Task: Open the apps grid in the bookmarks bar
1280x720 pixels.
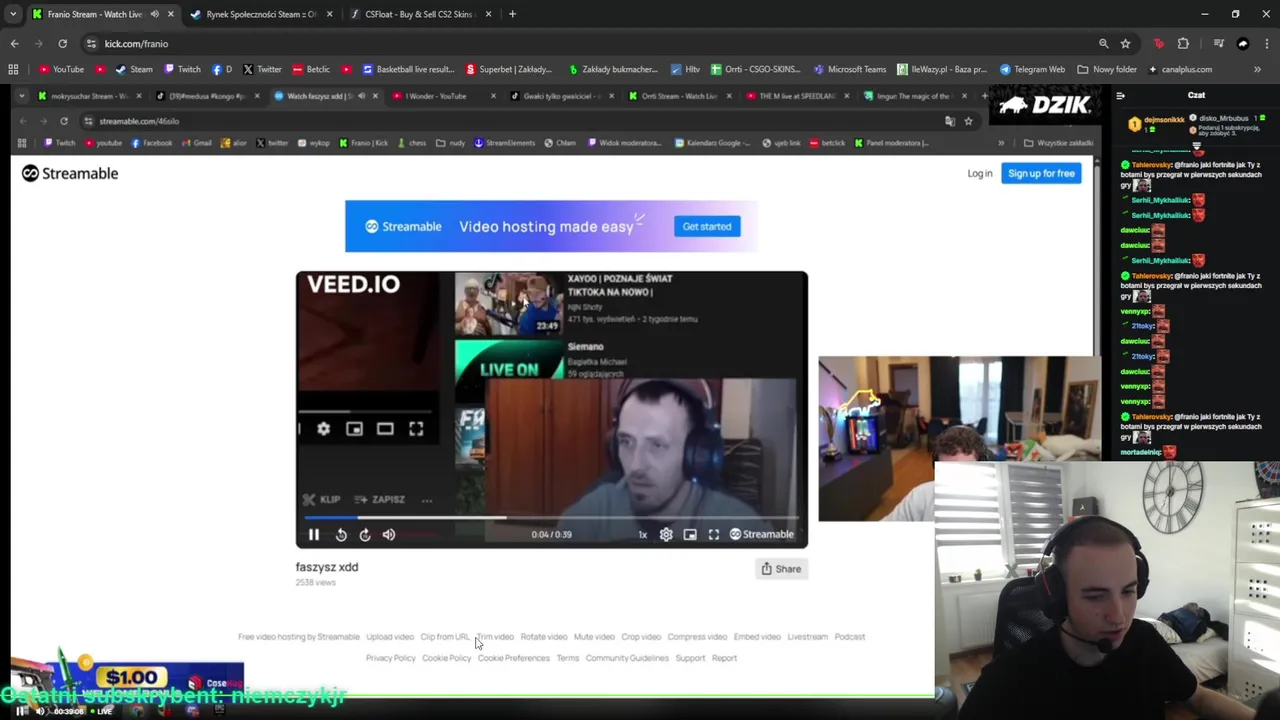Action: (13, 70)
